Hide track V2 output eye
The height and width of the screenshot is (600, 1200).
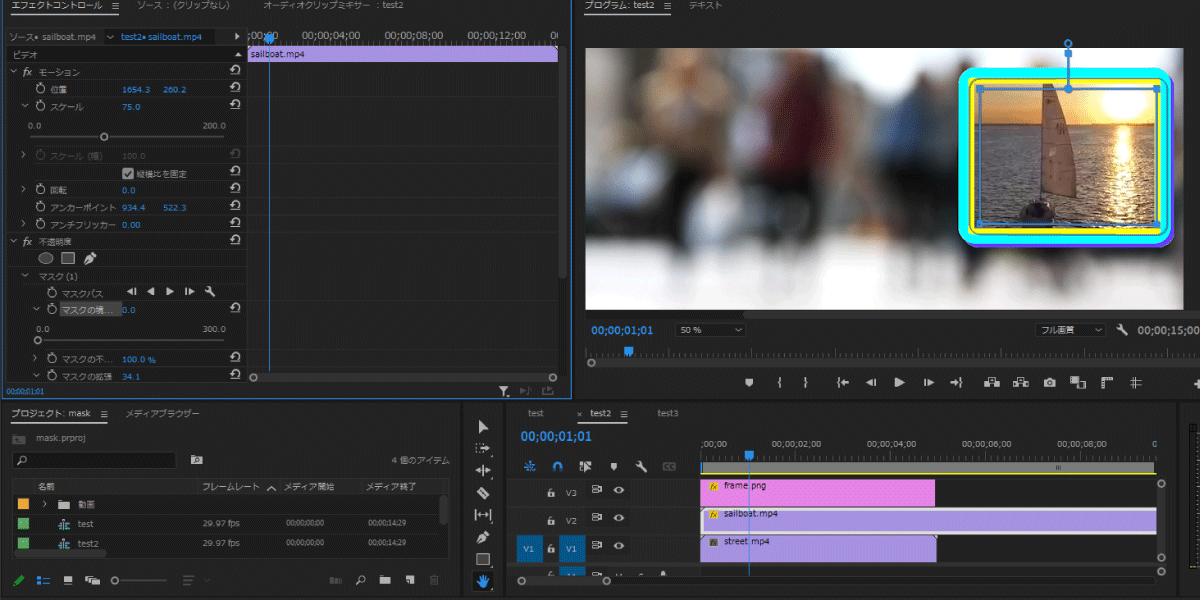pyautogui.click(x=619, y=519)
